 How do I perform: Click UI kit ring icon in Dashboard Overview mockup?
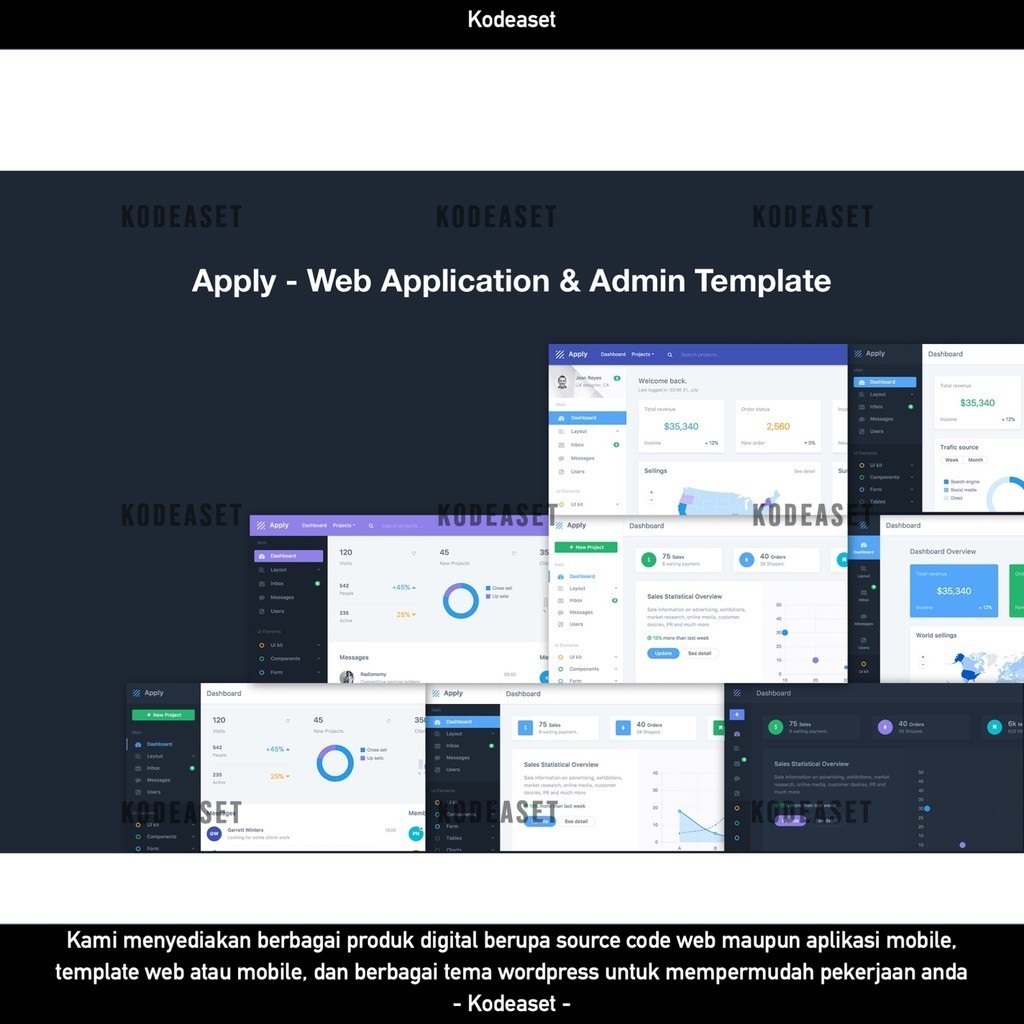863,664
